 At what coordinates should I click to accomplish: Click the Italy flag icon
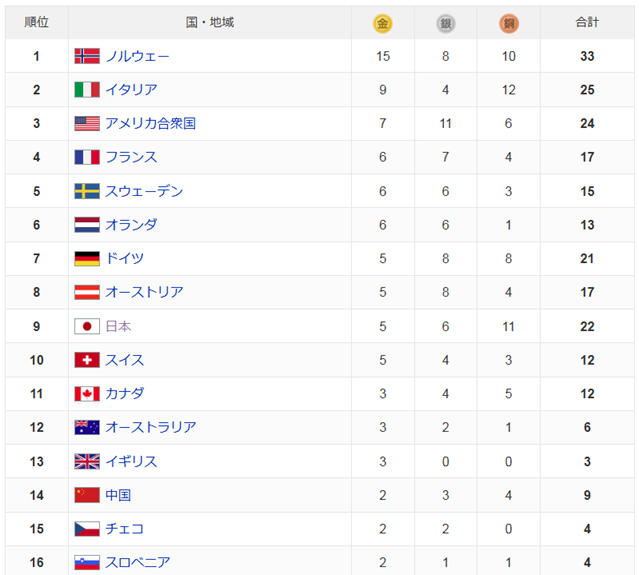click(x=87, y=90)
